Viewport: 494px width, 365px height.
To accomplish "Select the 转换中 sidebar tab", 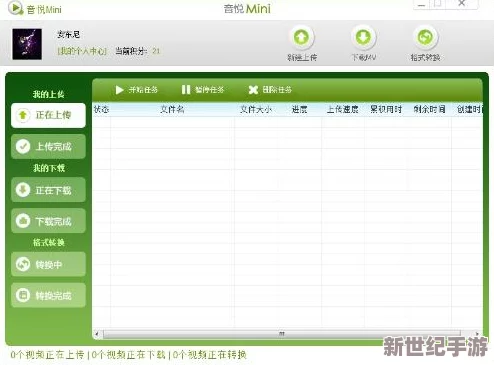I will [x=48, y=264].
